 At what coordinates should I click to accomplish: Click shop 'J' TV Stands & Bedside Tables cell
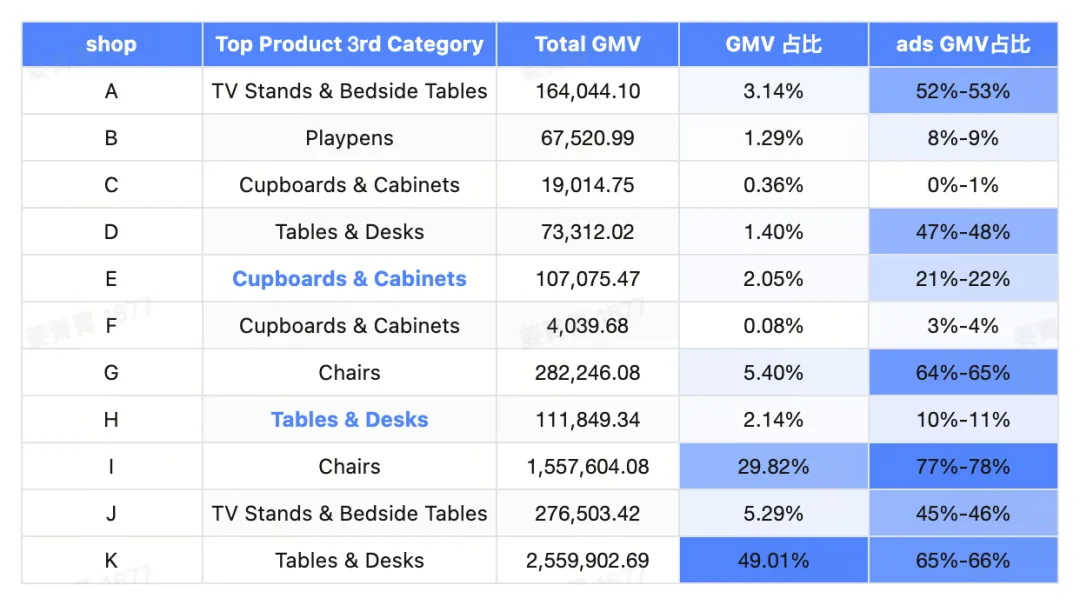coord(349,513)
